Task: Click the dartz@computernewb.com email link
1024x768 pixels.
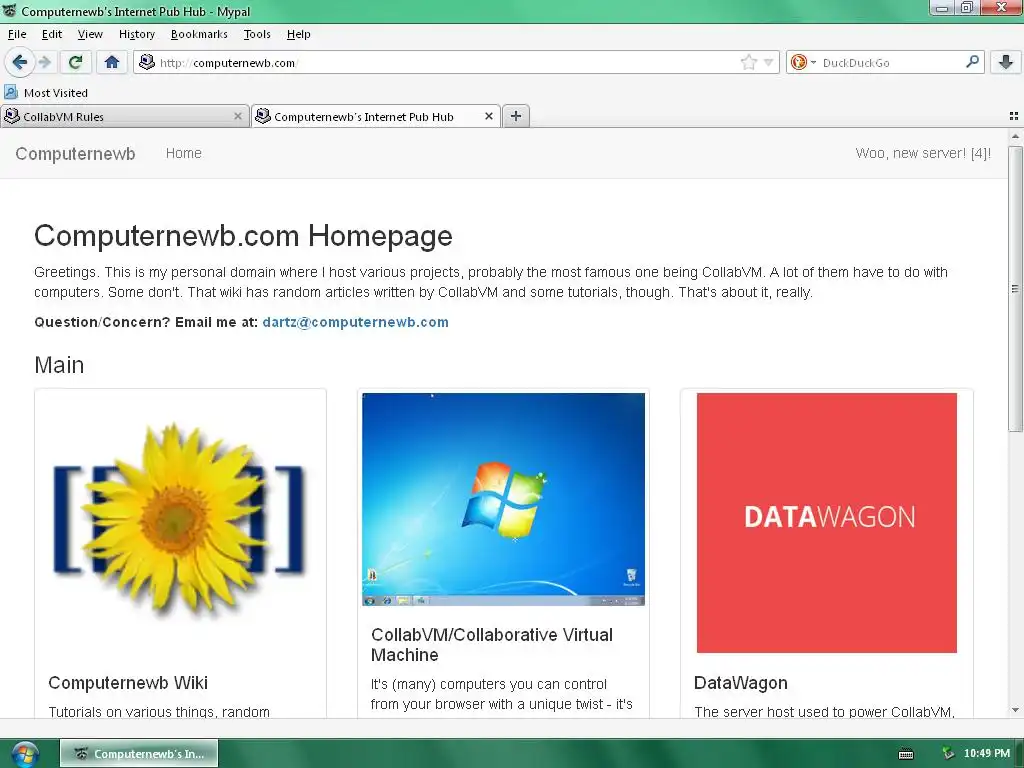Action: [355, 322]
